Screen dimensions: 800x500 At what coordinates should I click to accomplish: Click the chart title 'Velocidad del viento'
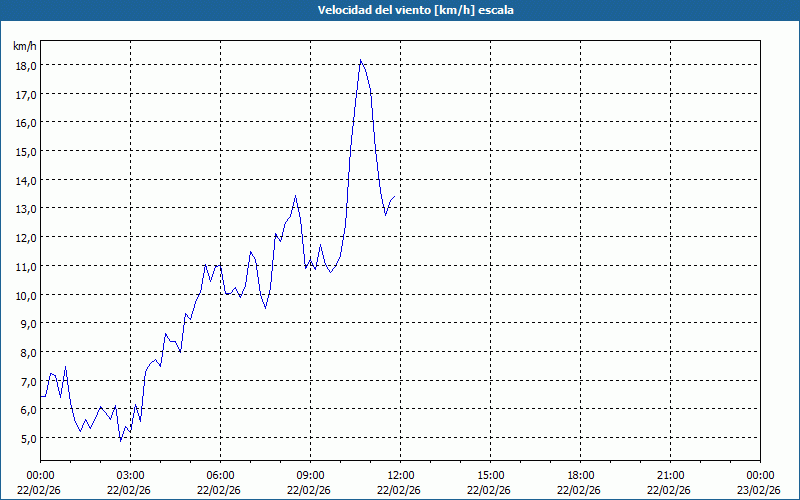[400, 10]
